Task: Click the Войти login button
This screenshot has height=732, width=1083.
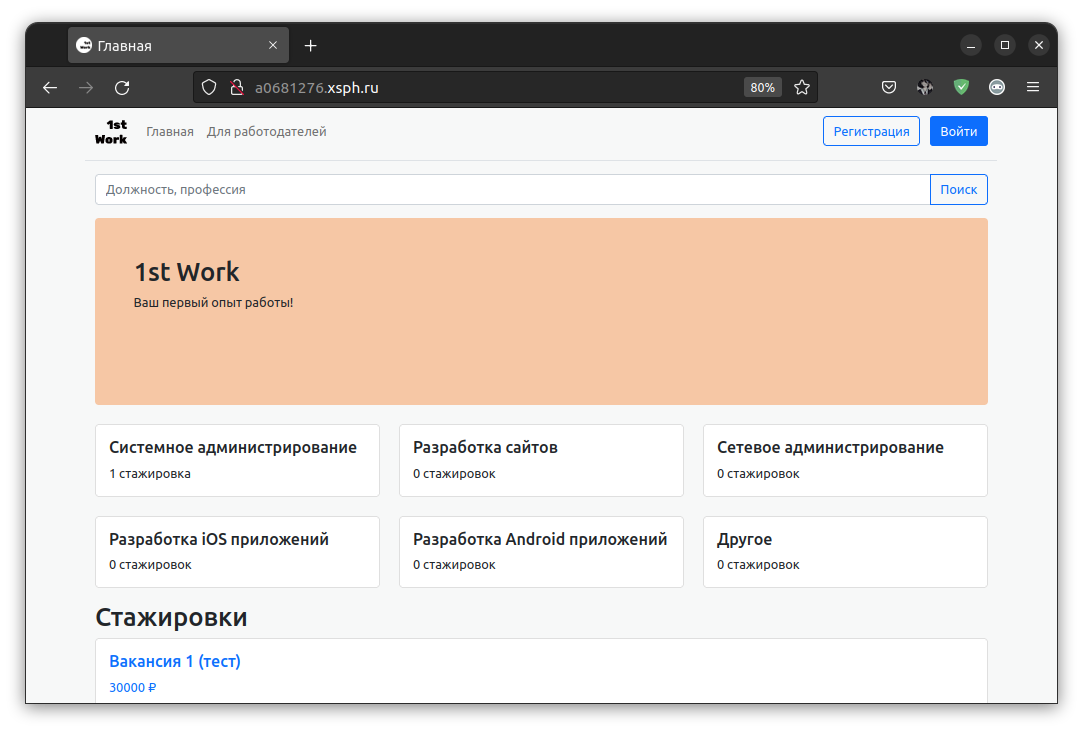Action: pos(959,131)
